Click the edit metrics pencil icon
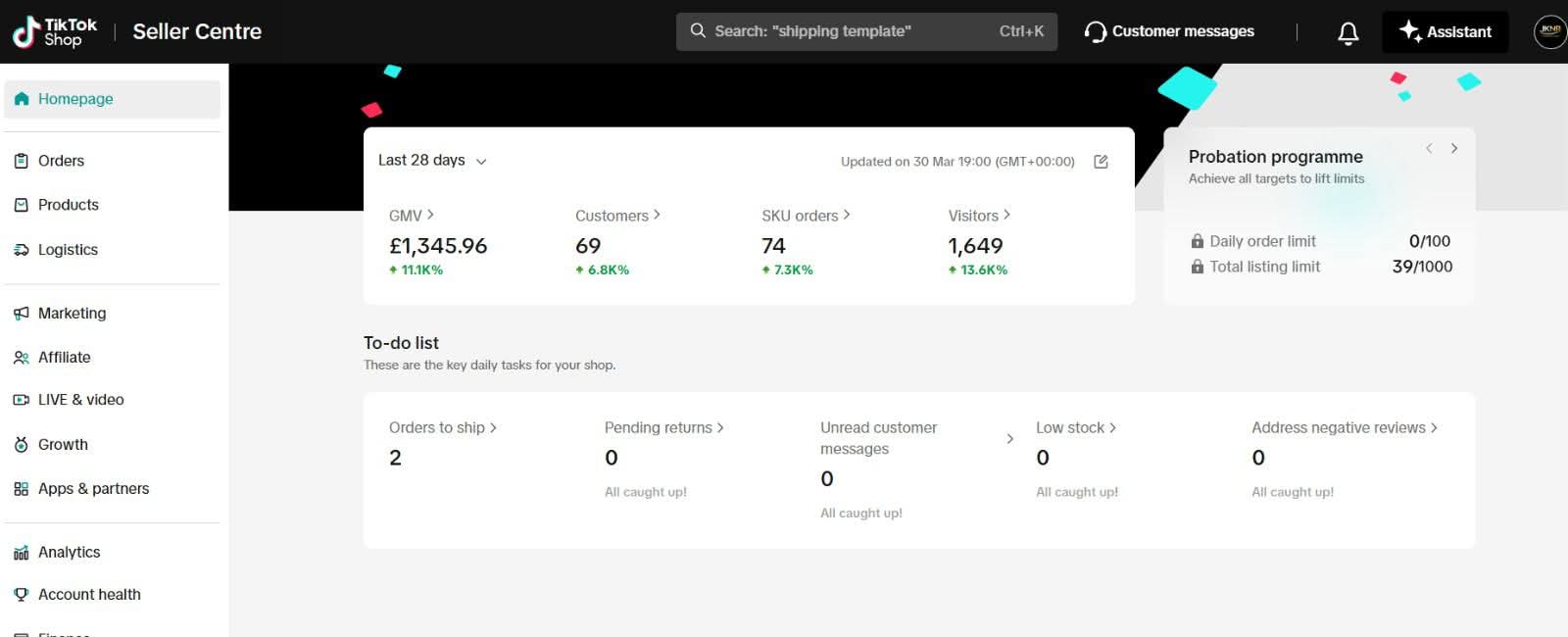 click(1101, 162)
